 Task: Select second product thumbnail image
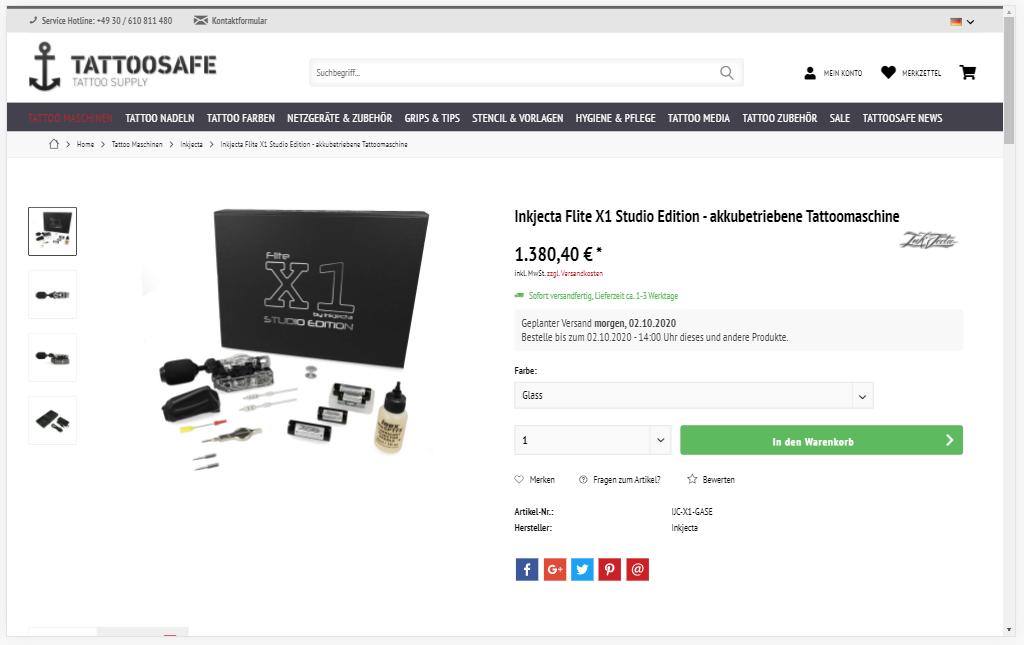pyautogui.click(x=52, y=294)
